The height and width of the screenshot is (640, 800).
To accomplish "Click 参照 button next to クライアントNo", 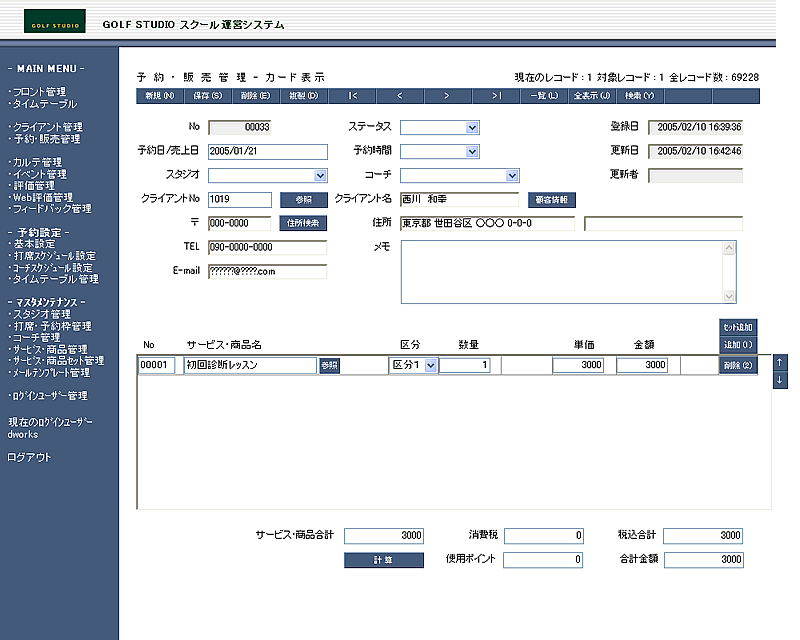I will click(304, 200).
